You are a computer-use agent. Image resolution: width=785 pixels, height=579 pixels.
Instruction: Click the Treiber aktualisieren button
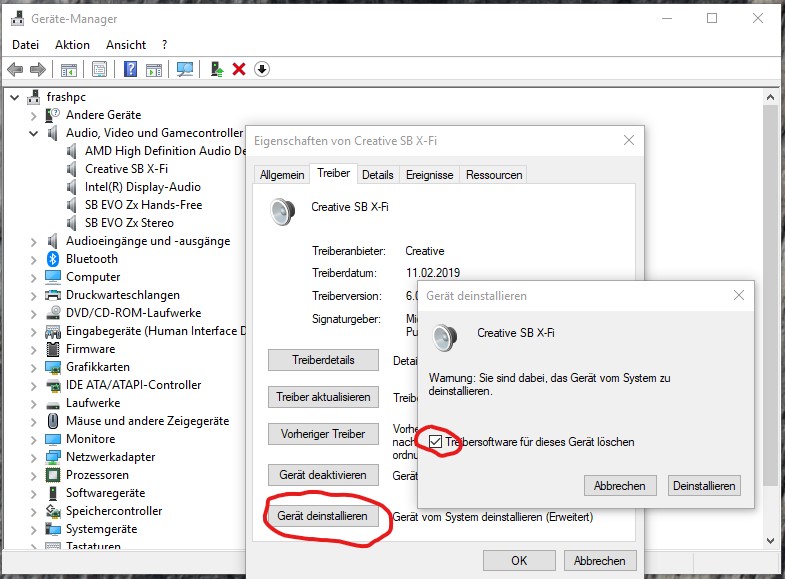(323, 397)
